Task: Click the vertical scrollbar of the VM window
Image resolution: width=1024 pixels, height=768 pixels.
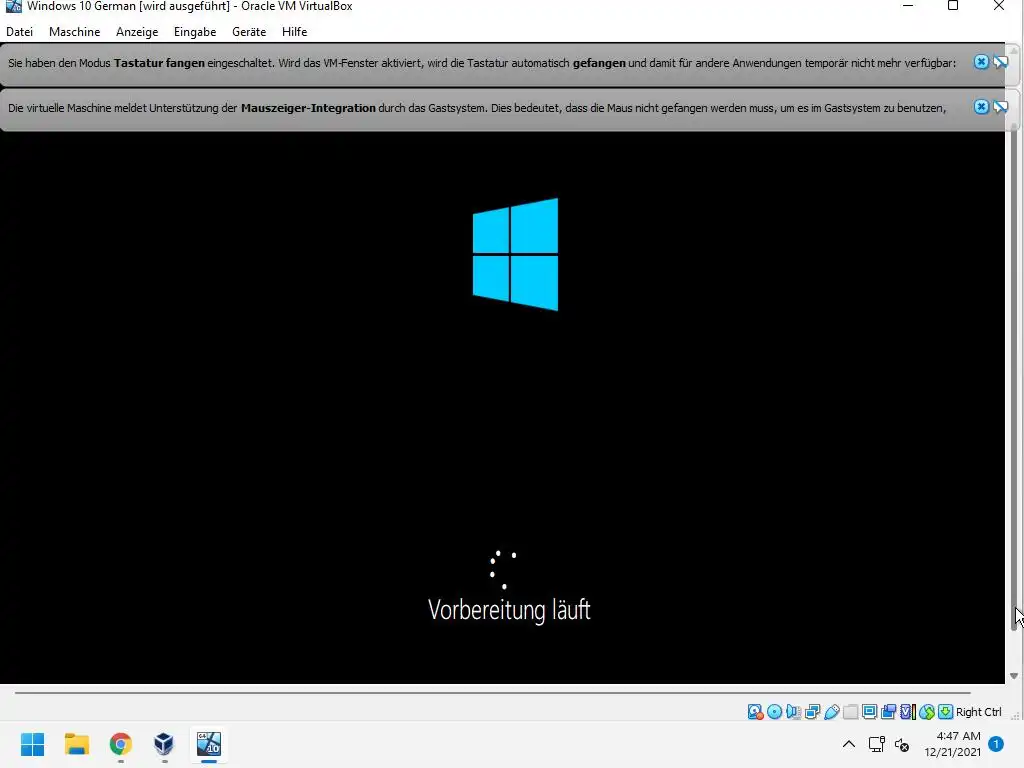Action: (x=1014, y=379)
